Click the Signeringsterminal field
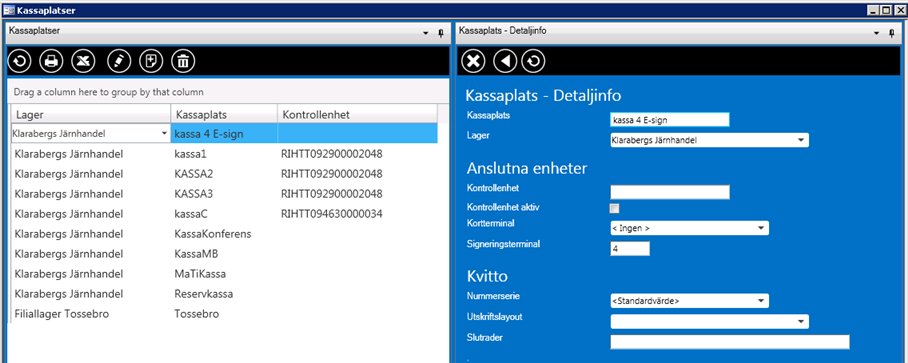The height and width of the screenshot is (363, 908). coord(630,248)
